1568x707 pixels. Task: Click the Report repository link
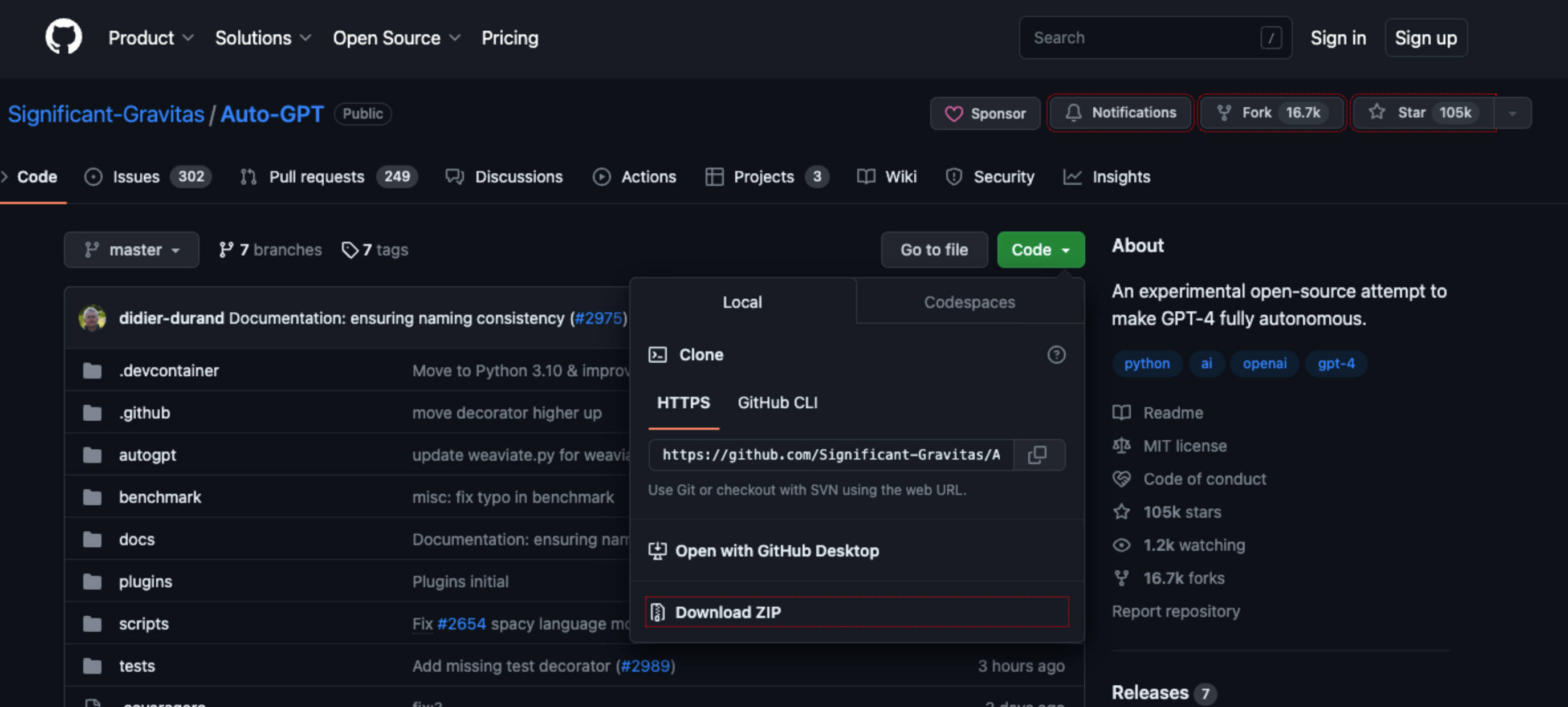tap(1175, 611)
